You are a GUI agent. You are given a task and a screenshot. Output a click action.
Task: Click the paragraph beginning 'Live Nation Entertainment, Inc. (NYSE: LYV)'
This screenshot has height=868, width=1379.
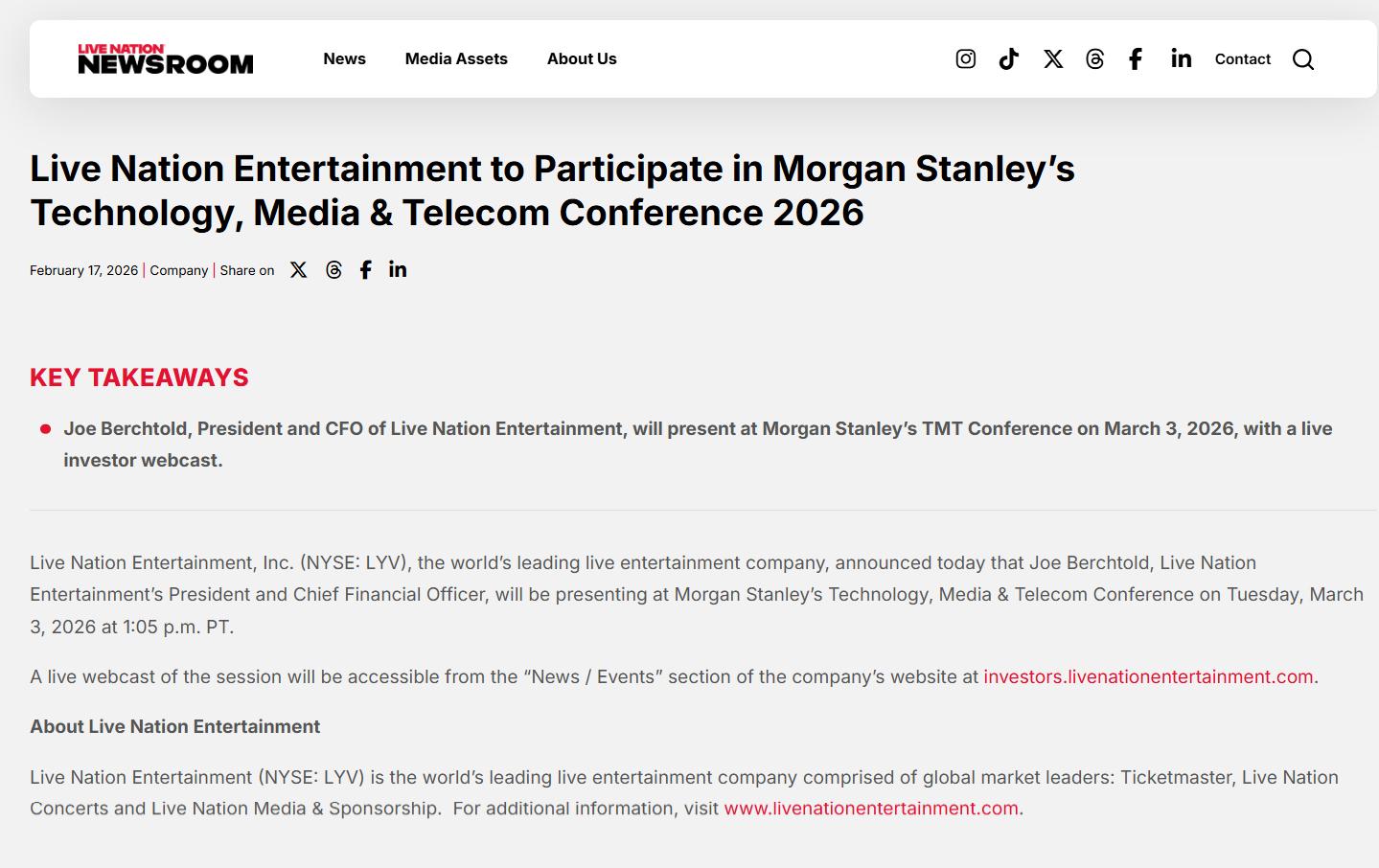pyautogui.click(x=697, y=594)
